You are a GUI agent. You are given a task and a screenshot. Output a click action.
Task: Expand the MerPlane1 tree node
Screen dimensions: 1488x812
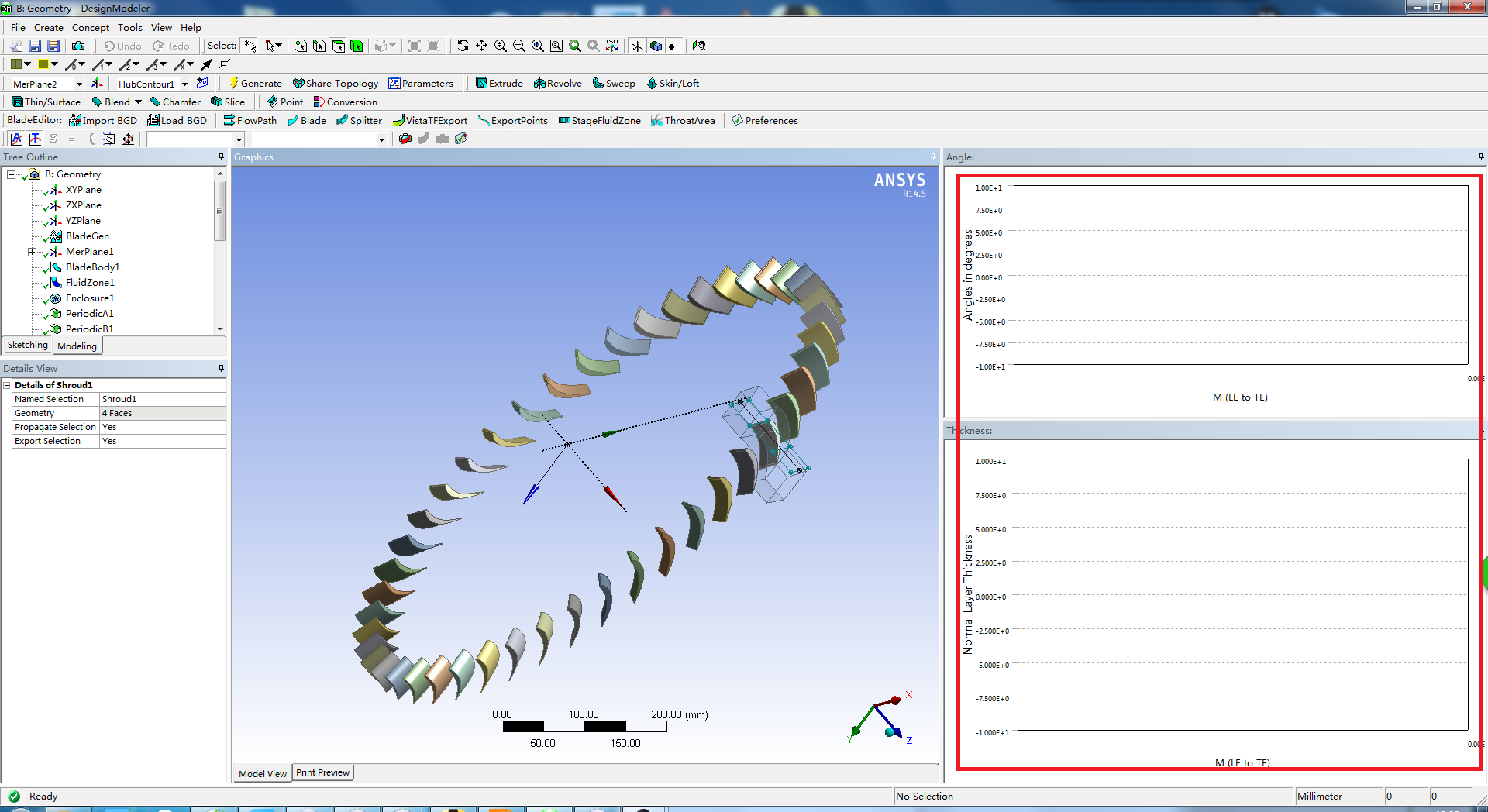point(32,252)
